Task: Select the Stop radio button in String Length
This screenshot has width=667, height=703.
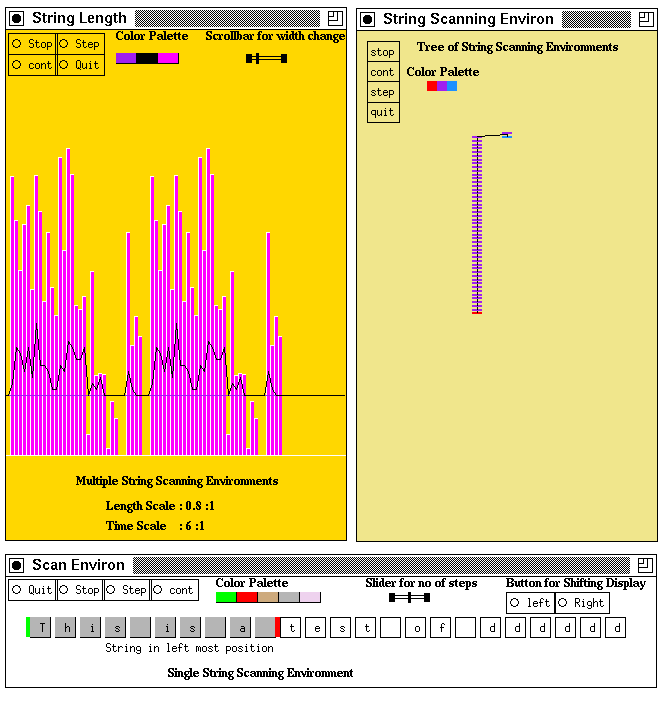Action: (32, 44)
